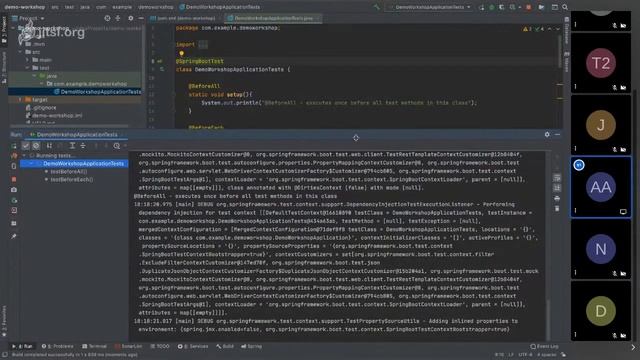Toggle scroll-to-end icon beside console output

557,188
